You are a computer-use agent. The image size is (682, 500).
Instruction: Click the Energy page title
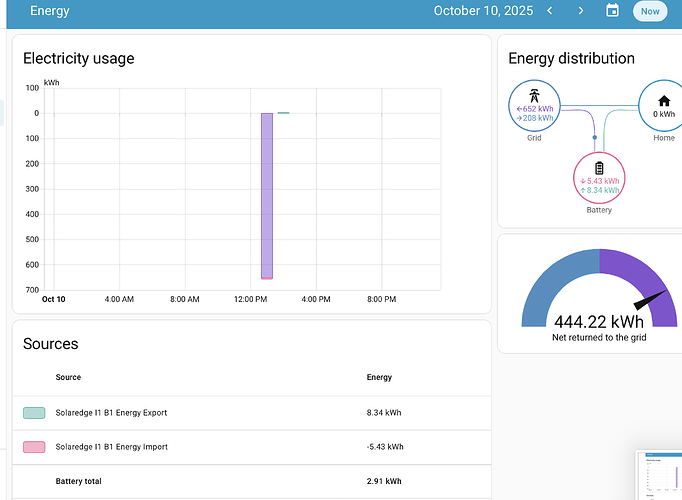click(50, 11)
